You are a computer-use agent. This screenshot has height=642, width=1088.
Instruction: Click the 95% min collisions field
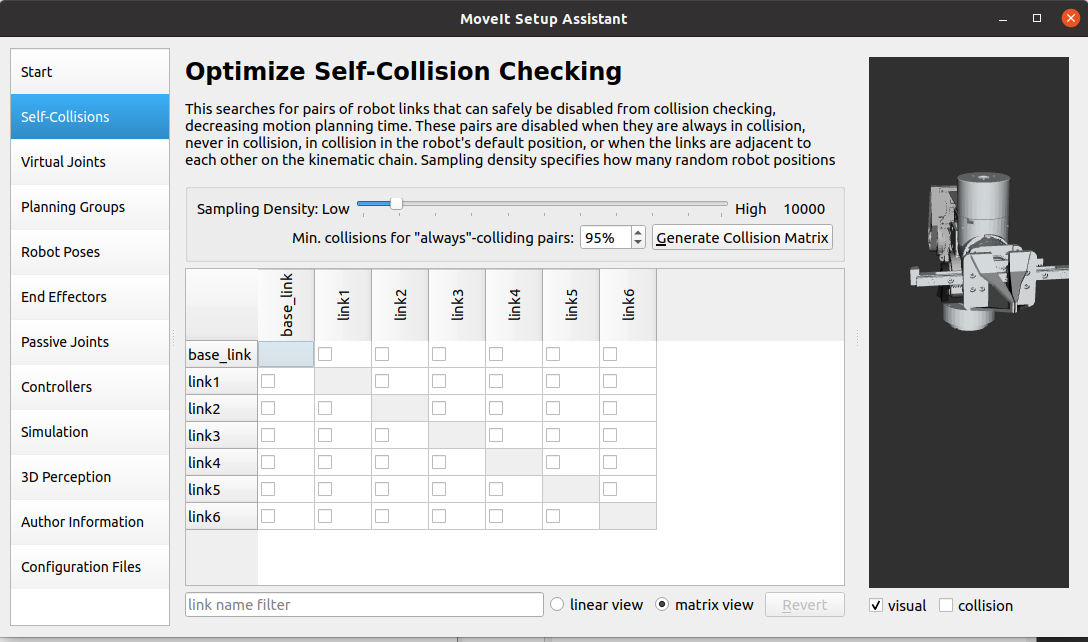coord(606,237)
